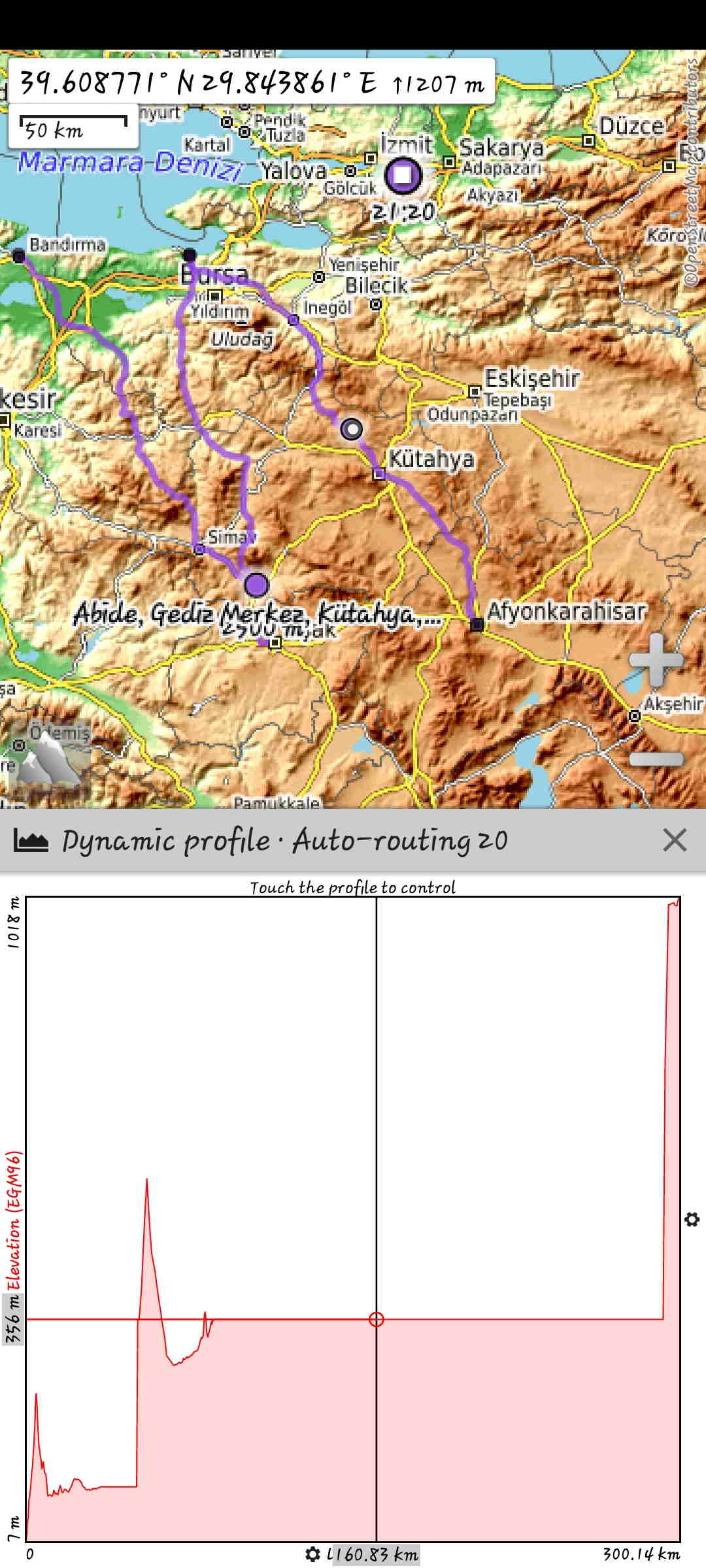The height and width of the screenshot is (1568, 706).
Task: Tap the Afyonkarahisar route endpoint square
Action: 477,625
